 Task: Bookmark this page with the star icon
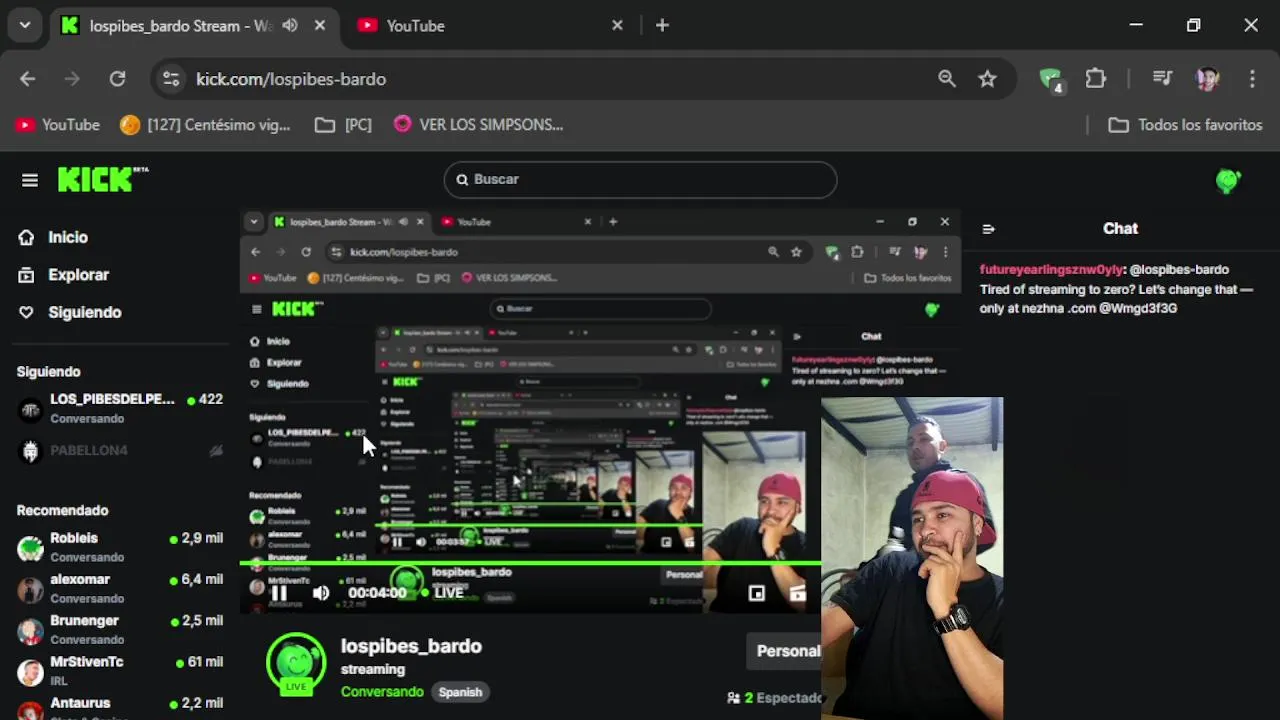click(987, 79)
